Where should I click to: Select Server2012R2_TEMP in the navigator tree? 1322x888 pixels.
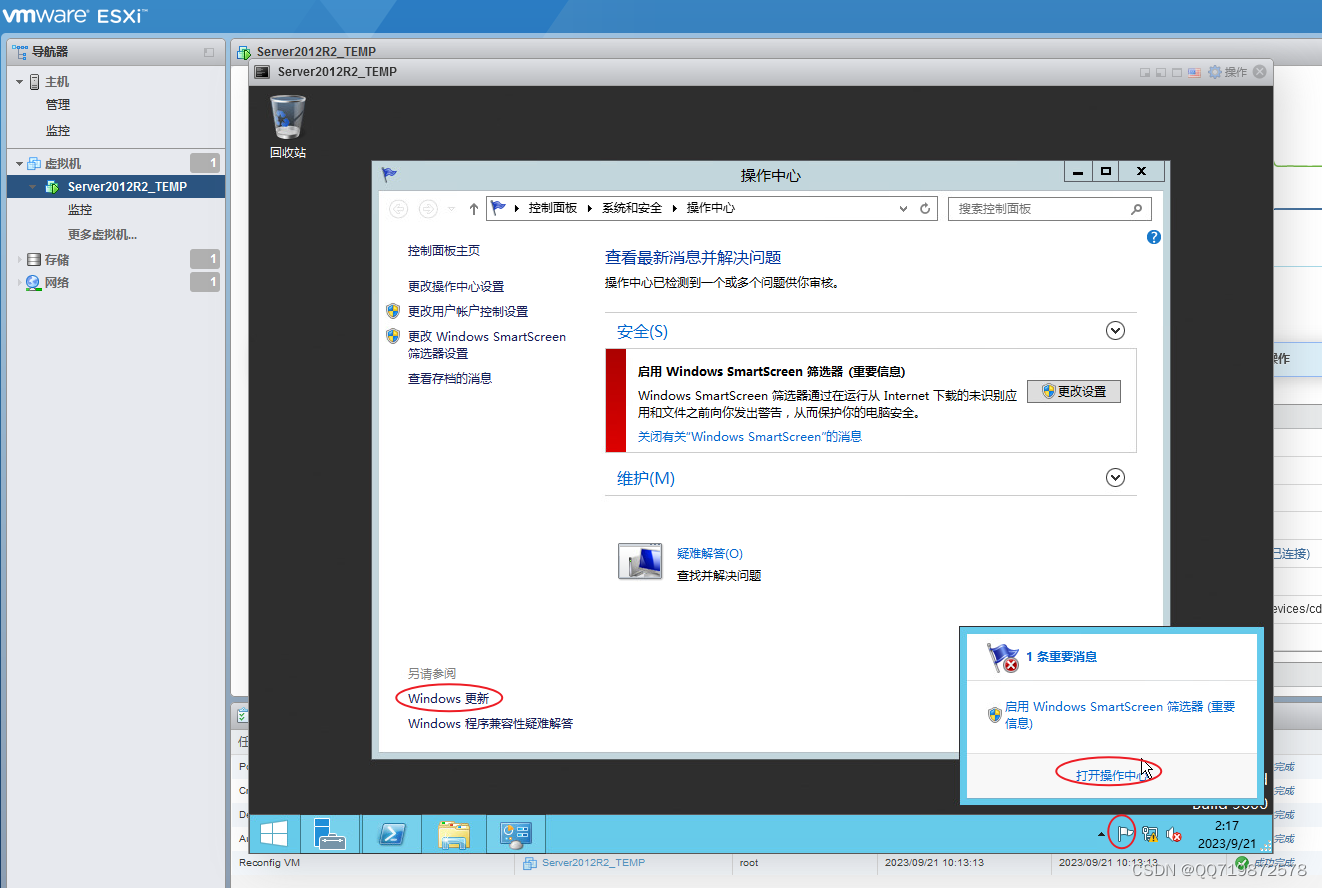pyautogui.click(x=116, y=187)
